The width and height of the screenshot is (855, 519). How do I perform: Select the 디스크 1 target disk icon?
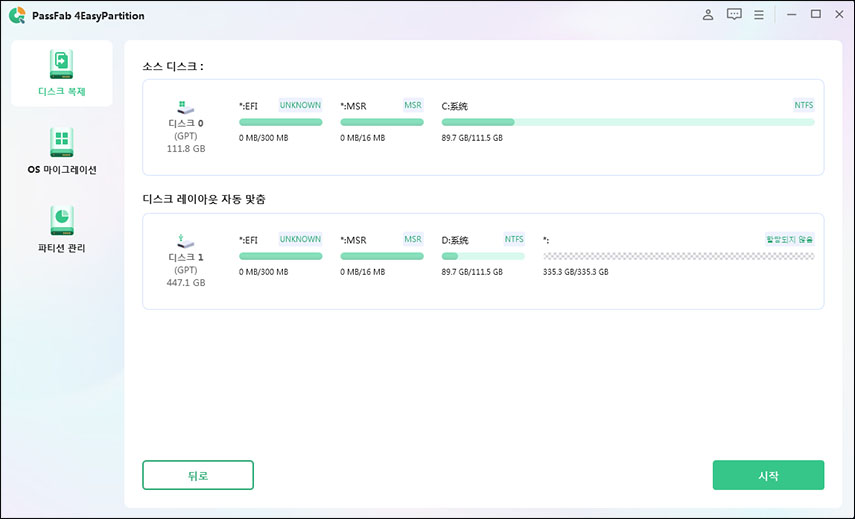[185, 241]
